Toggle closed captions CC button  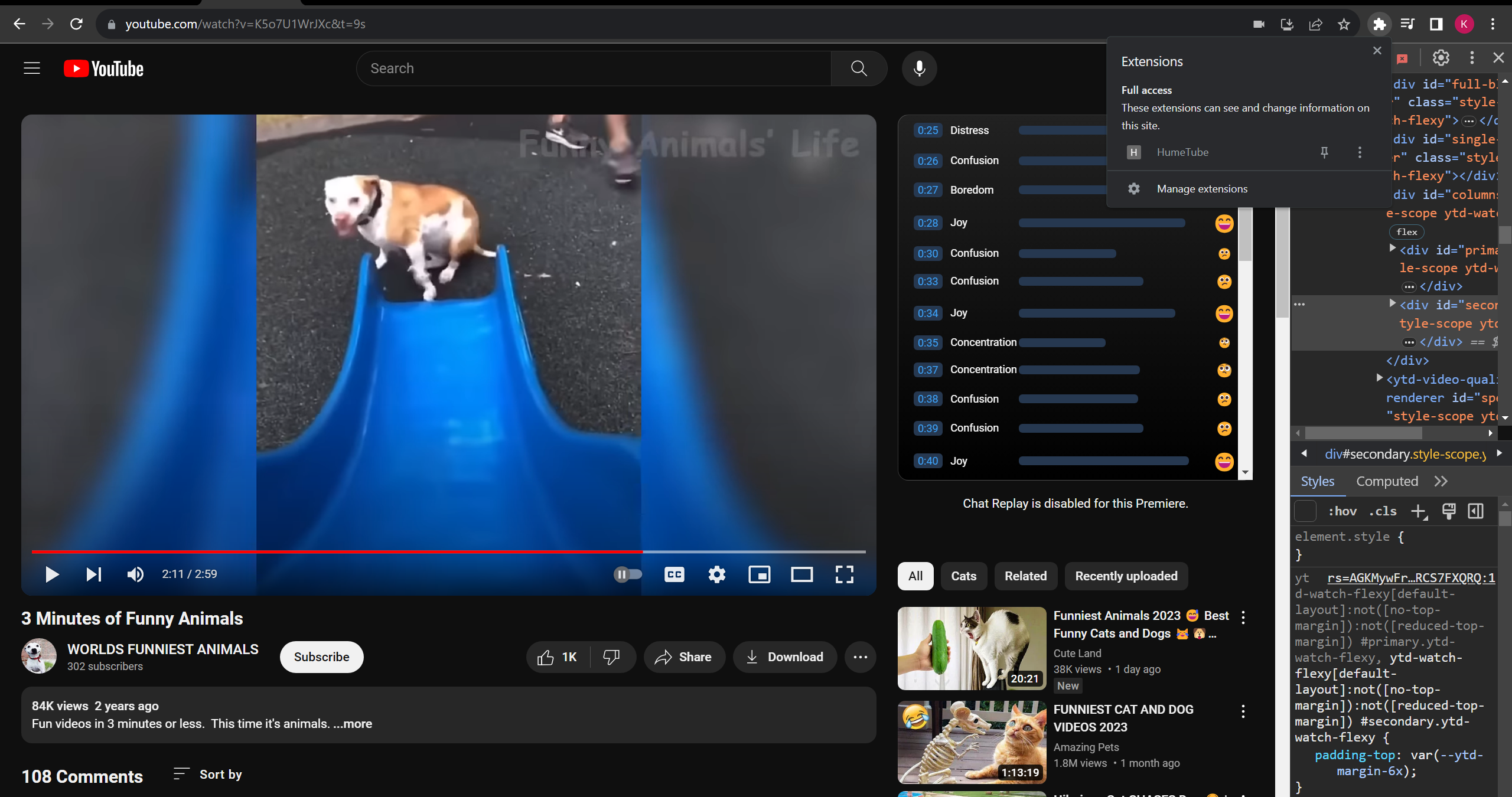[x=674, y=574]
